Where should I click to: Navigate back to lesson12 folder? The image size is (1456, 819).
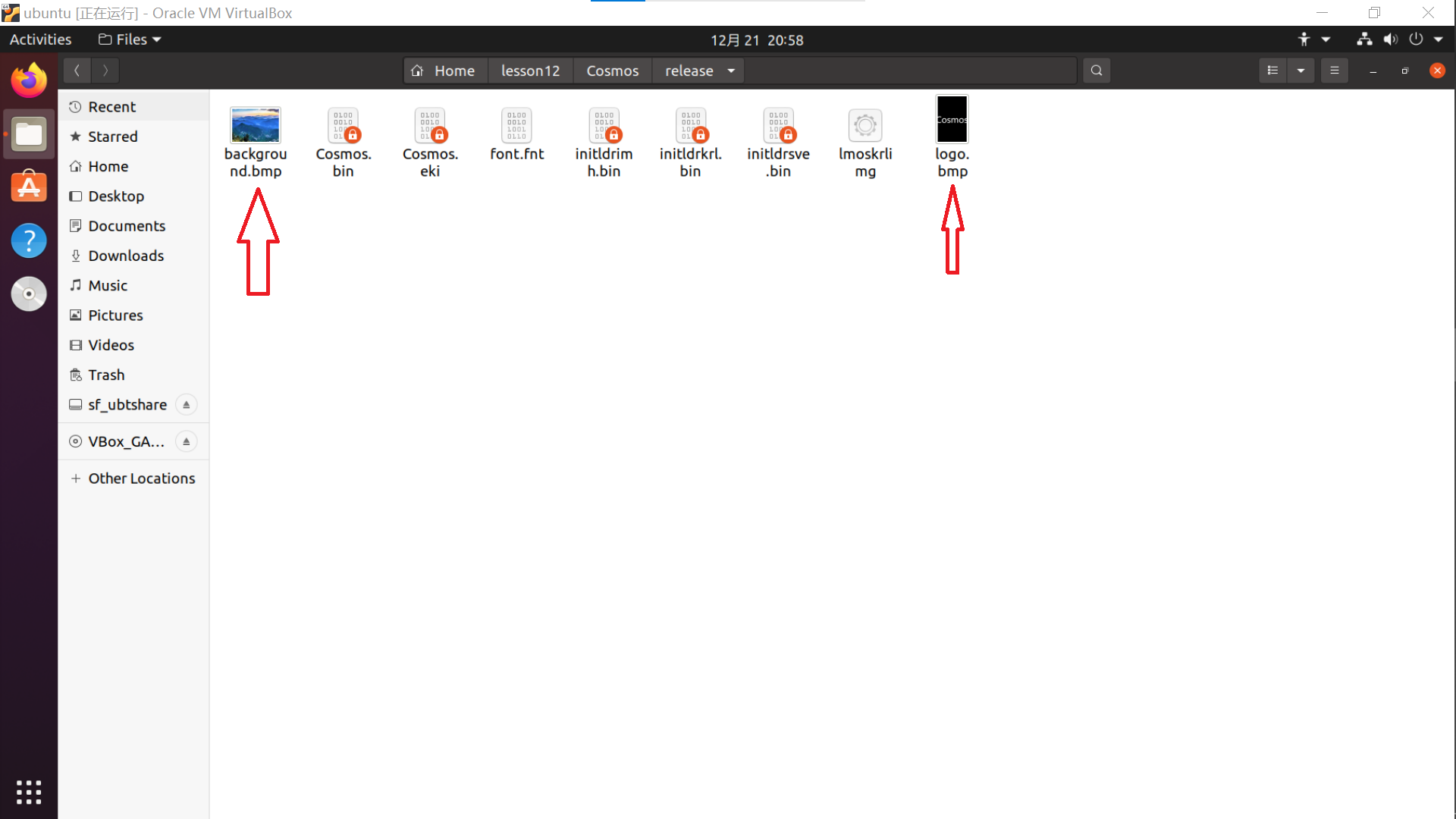[x=530, y=70]
